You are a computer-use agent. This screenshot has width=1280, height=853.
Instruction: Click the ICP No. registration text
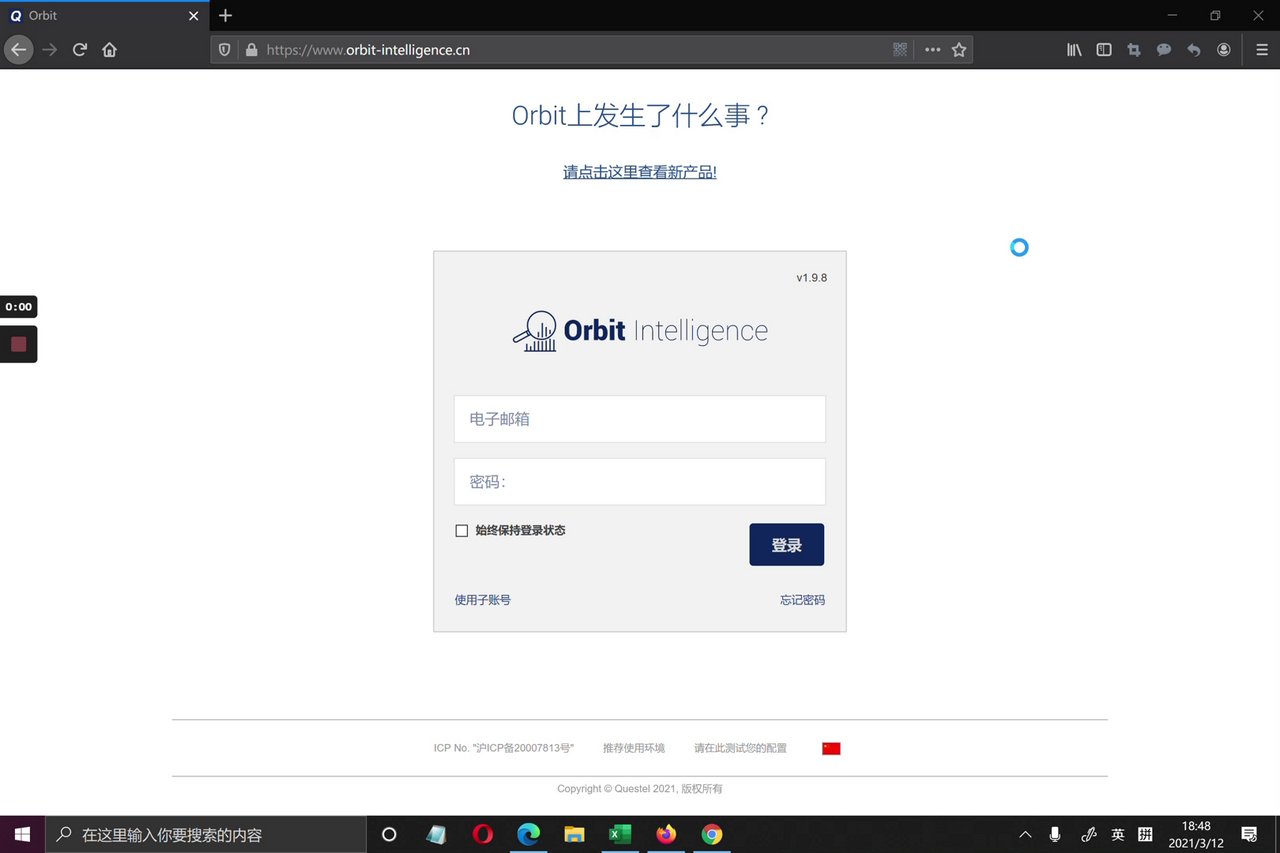pyautogui.click(x=504, y=748)
